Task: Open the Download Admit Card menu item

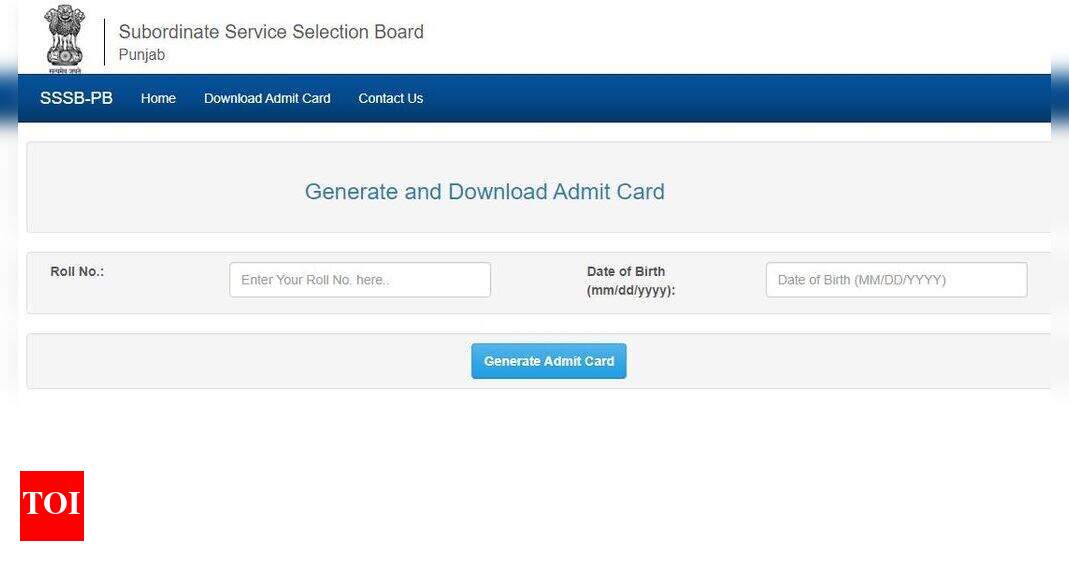Action: click(x=267, y=98)
